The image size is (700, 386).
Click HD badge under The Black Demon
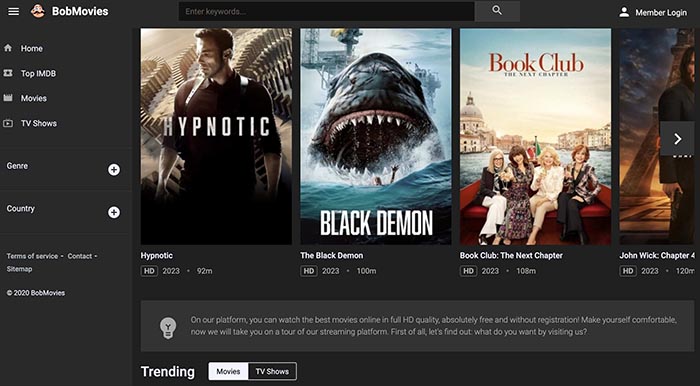[308, 271]
